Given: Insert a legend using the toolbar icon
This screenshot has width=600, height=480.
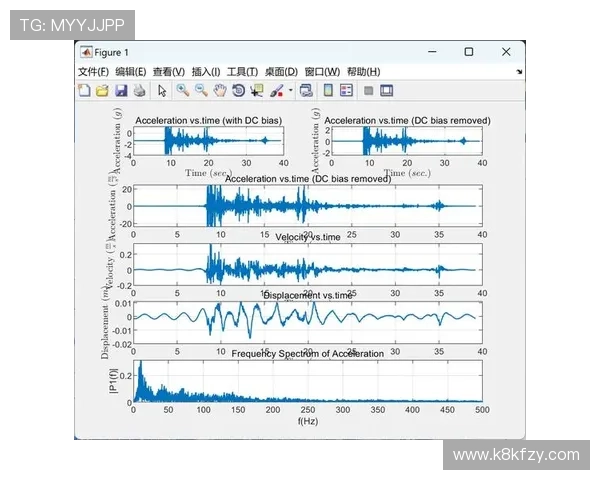Looking at the screenshot, I should (x=346, y=90).
